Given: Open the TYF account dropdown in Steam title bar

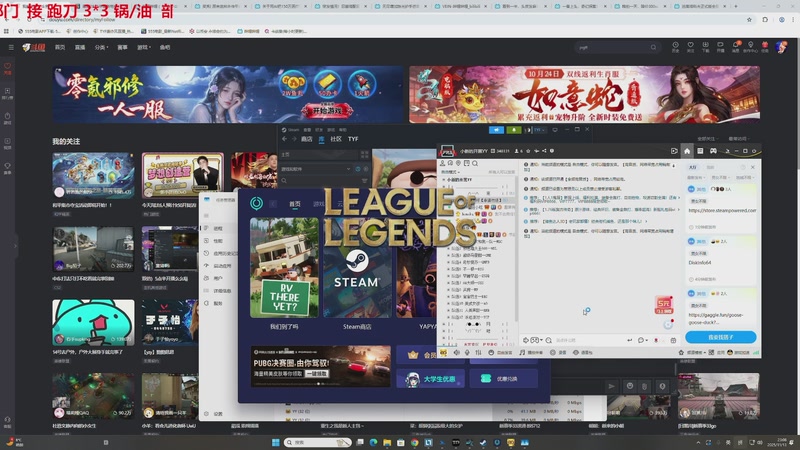Looking at the screenshot, I should (538, 130).
